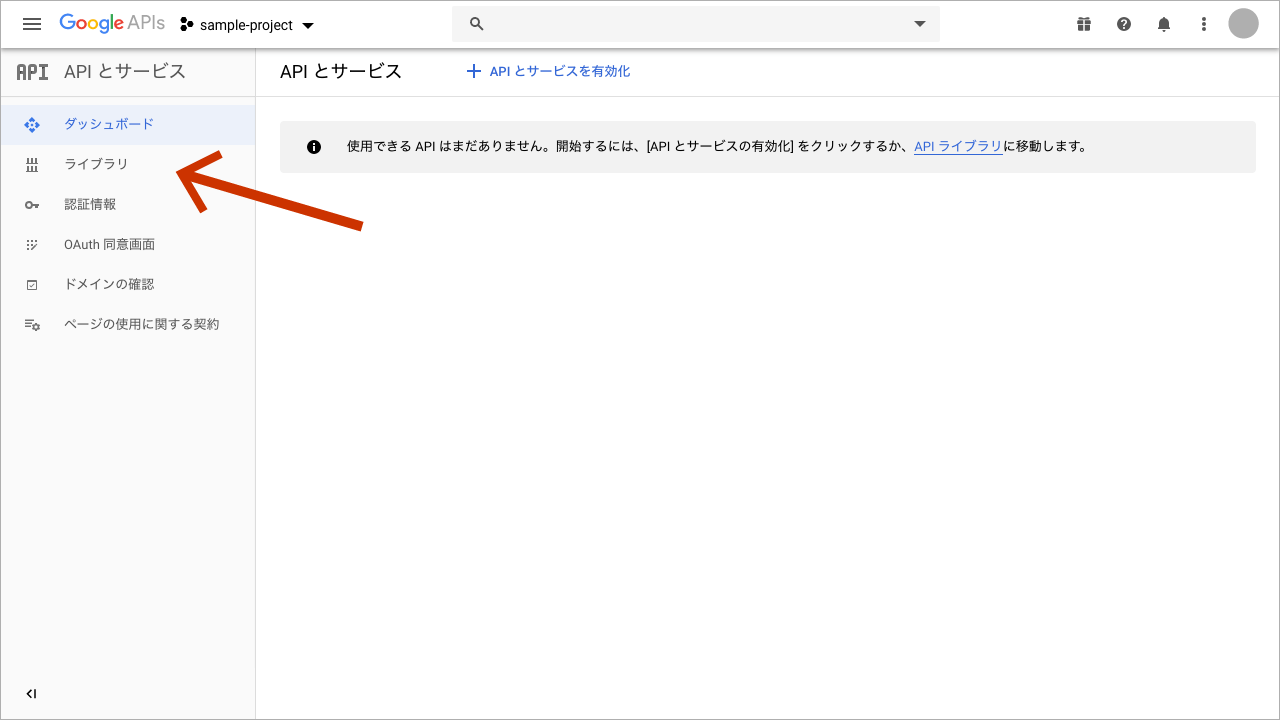Click the three-dot options icon in the header
This screenshot has height=720, width=1280.
(x=1204, y=23)
